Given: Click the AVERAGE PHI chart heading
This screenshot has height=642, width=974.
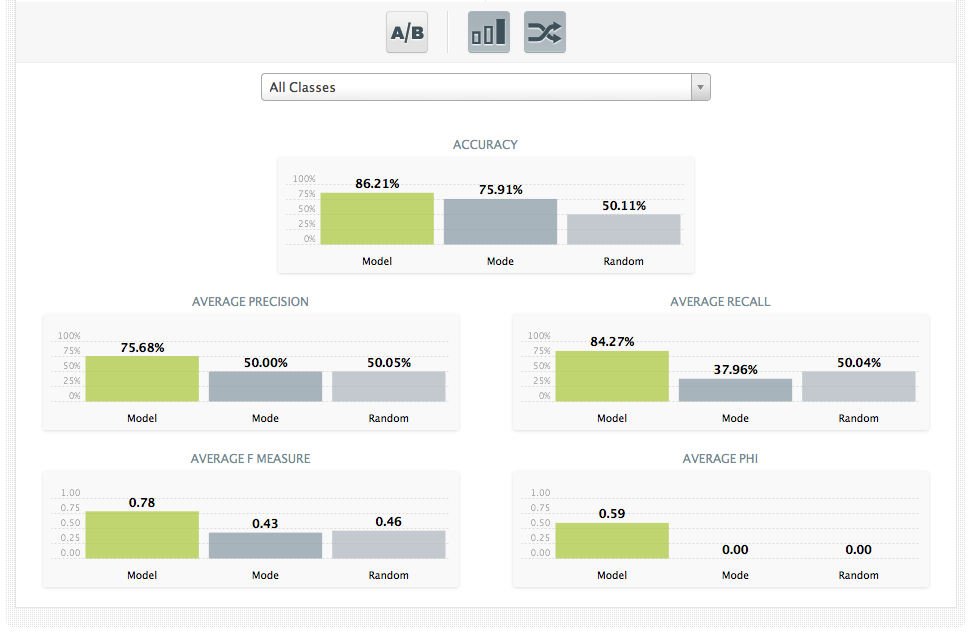Looking at the screenshot, I should pos(720,459).
